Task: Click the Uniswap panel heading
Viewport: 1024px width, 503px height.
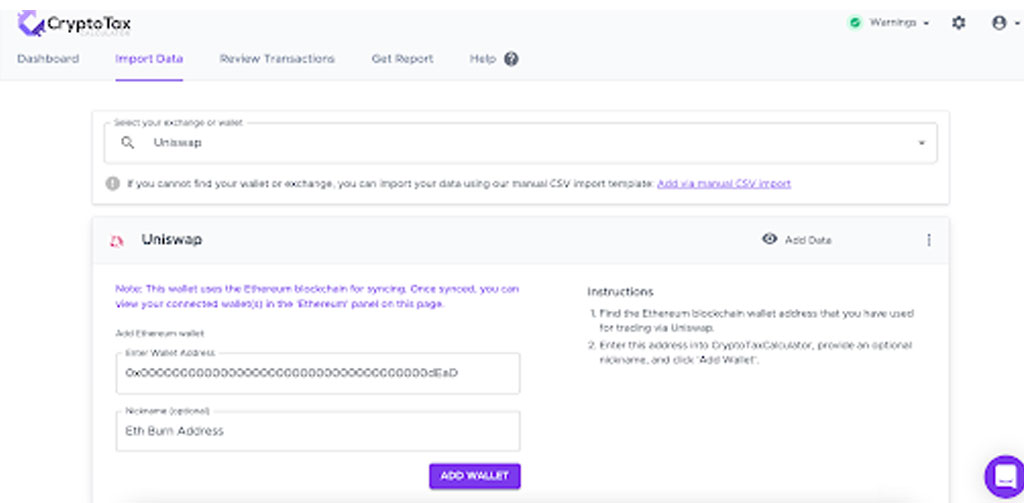Action: coord(172,240)
